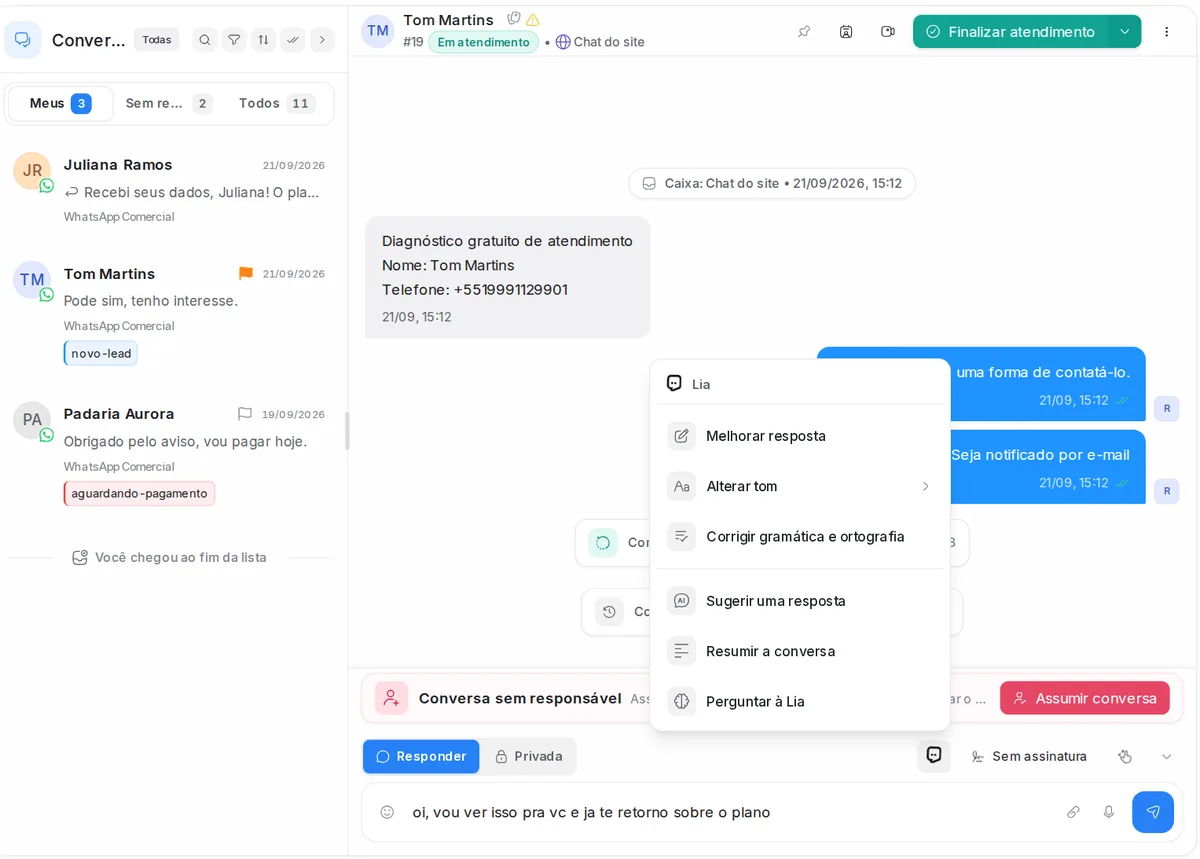The width and height of the screenshot is (1200, 859).
Task: Pin this conversation
Action: coord(804,32)
